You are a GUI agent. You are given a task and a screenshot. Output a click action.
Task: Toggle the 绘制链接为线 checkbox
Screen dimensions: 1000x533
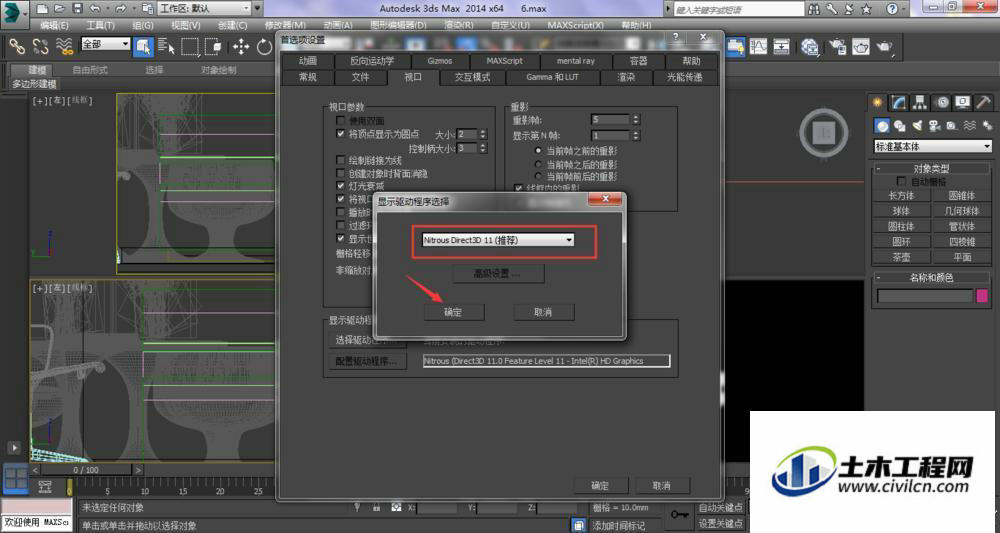[341, 160]
